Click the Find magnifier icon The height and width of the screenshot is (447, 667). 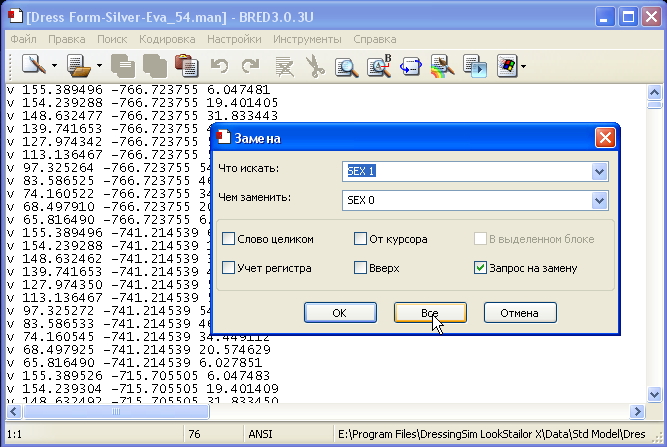[346, 67]
